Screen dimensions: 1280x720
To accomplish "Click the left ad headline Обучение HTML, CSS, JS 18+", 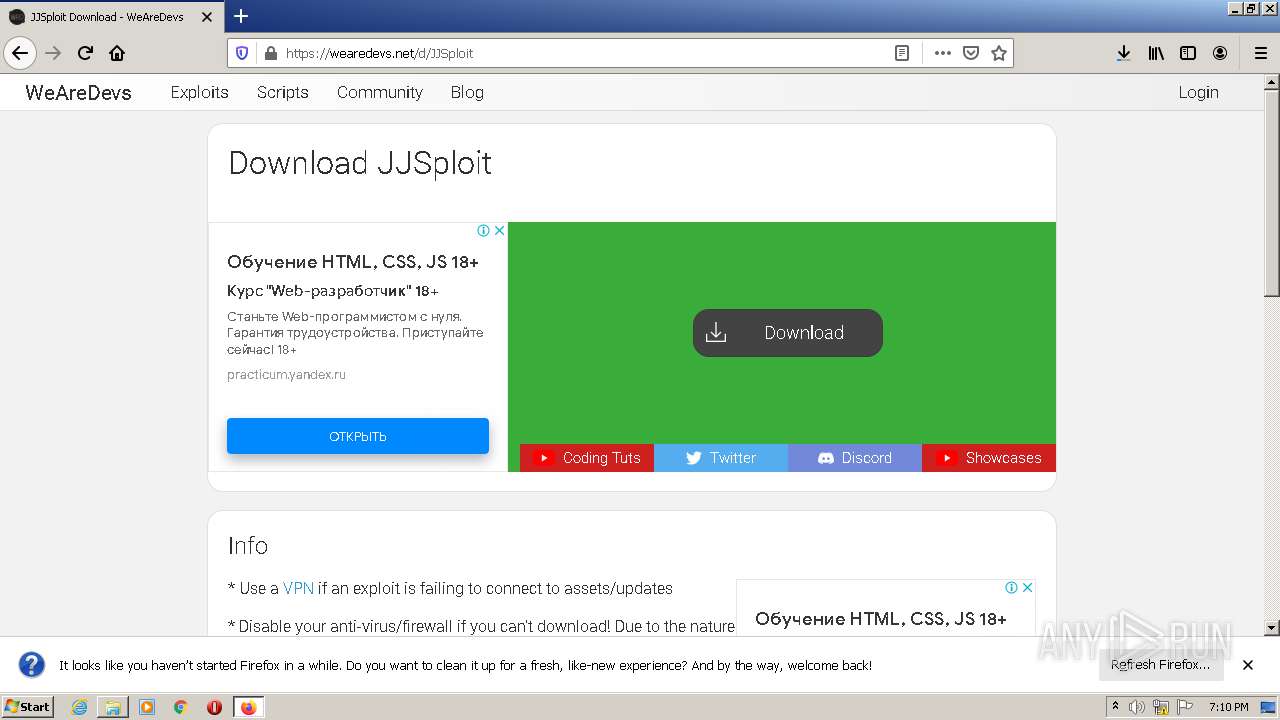I will (353, 262).
